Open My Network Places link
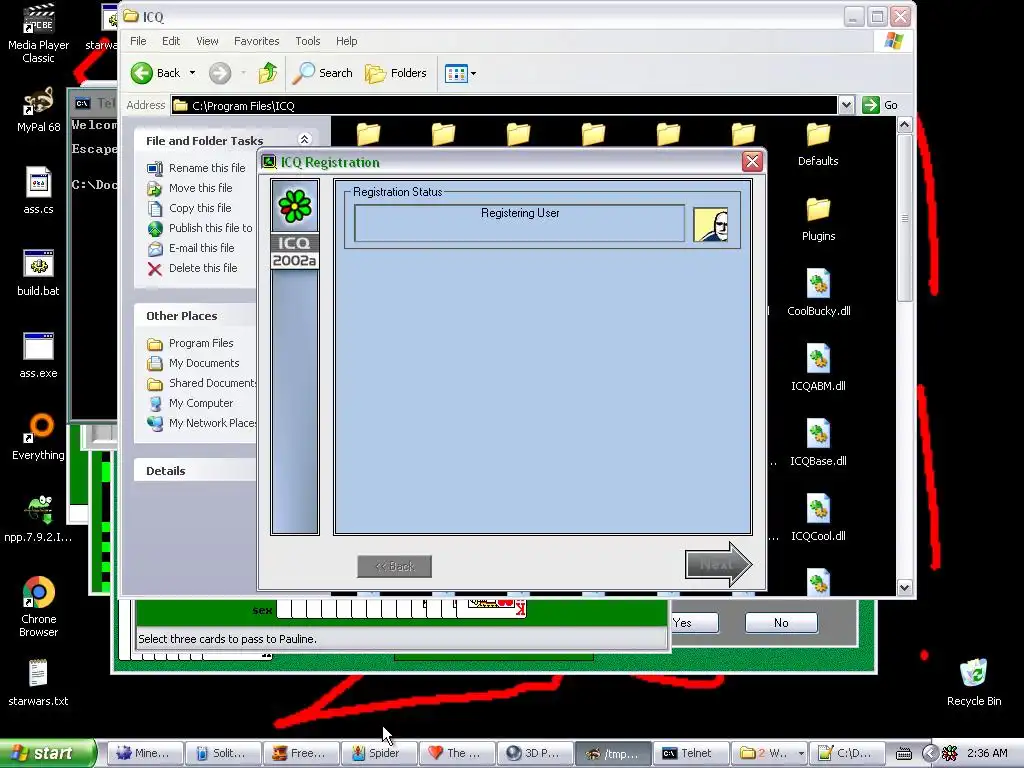1024x768 pixels. [x=202, y=423]
